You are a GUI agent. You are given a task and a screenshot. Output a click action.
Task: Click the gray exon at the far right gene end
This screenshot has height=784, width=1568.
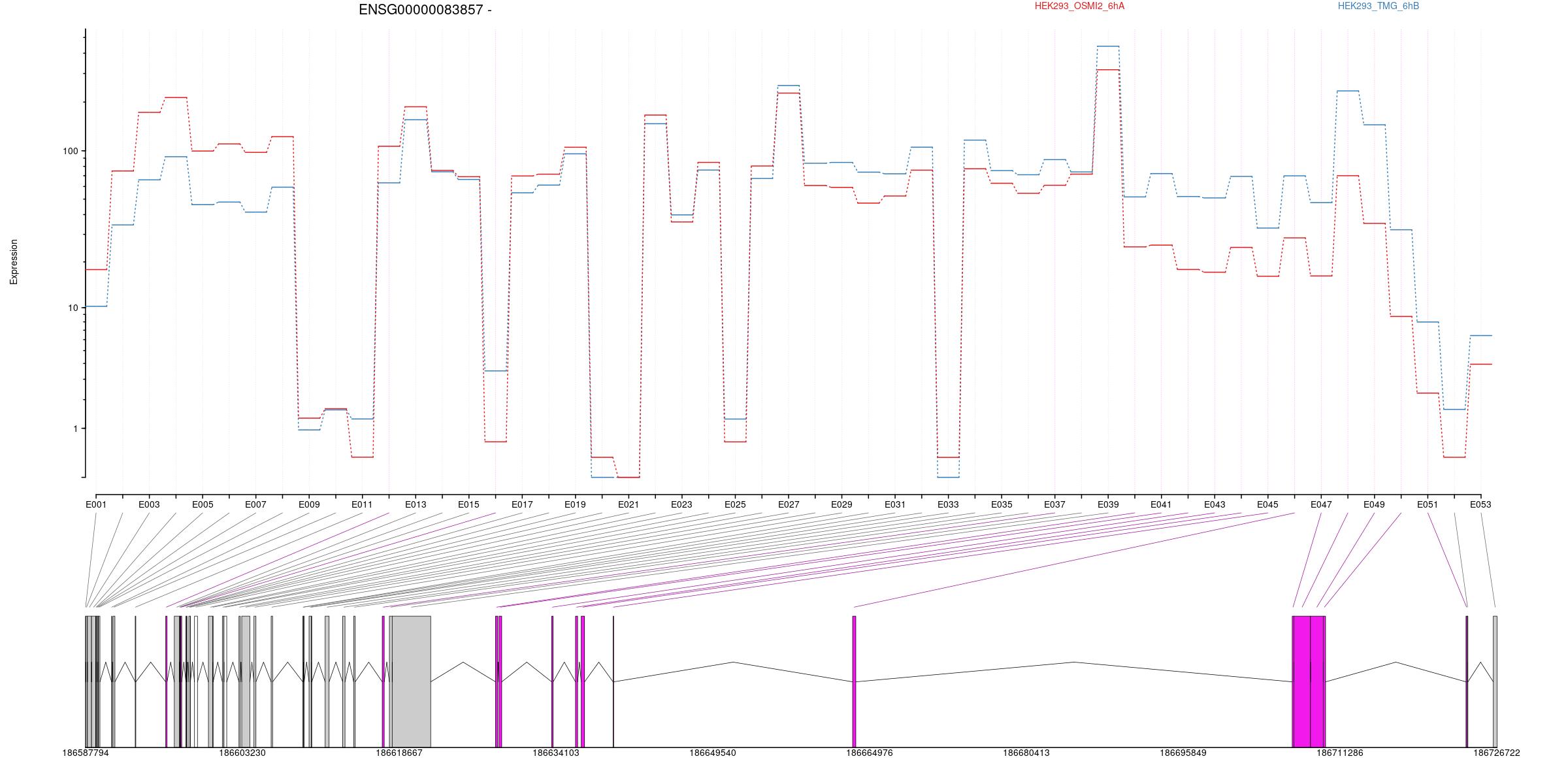pyautogui.click(x=1495, y=681)
